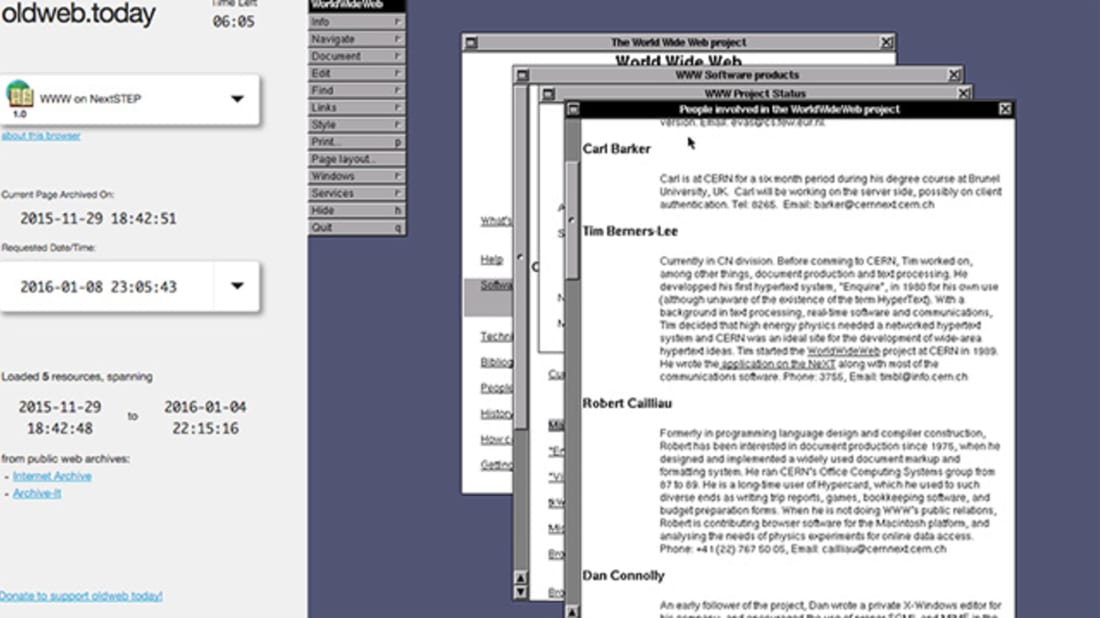Focus the WWW Software products title bar
The image size is (1100, 618).
pos(738,75)
